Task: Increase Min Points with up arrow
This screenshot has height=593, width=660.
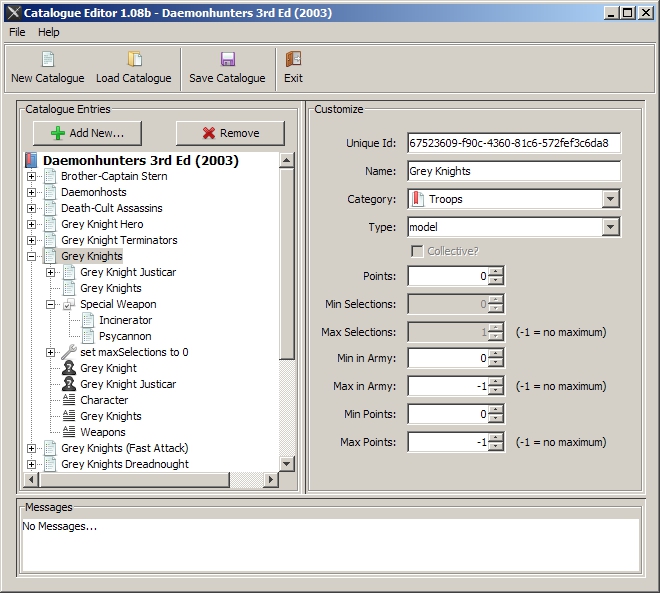Action: coord(497,410)
